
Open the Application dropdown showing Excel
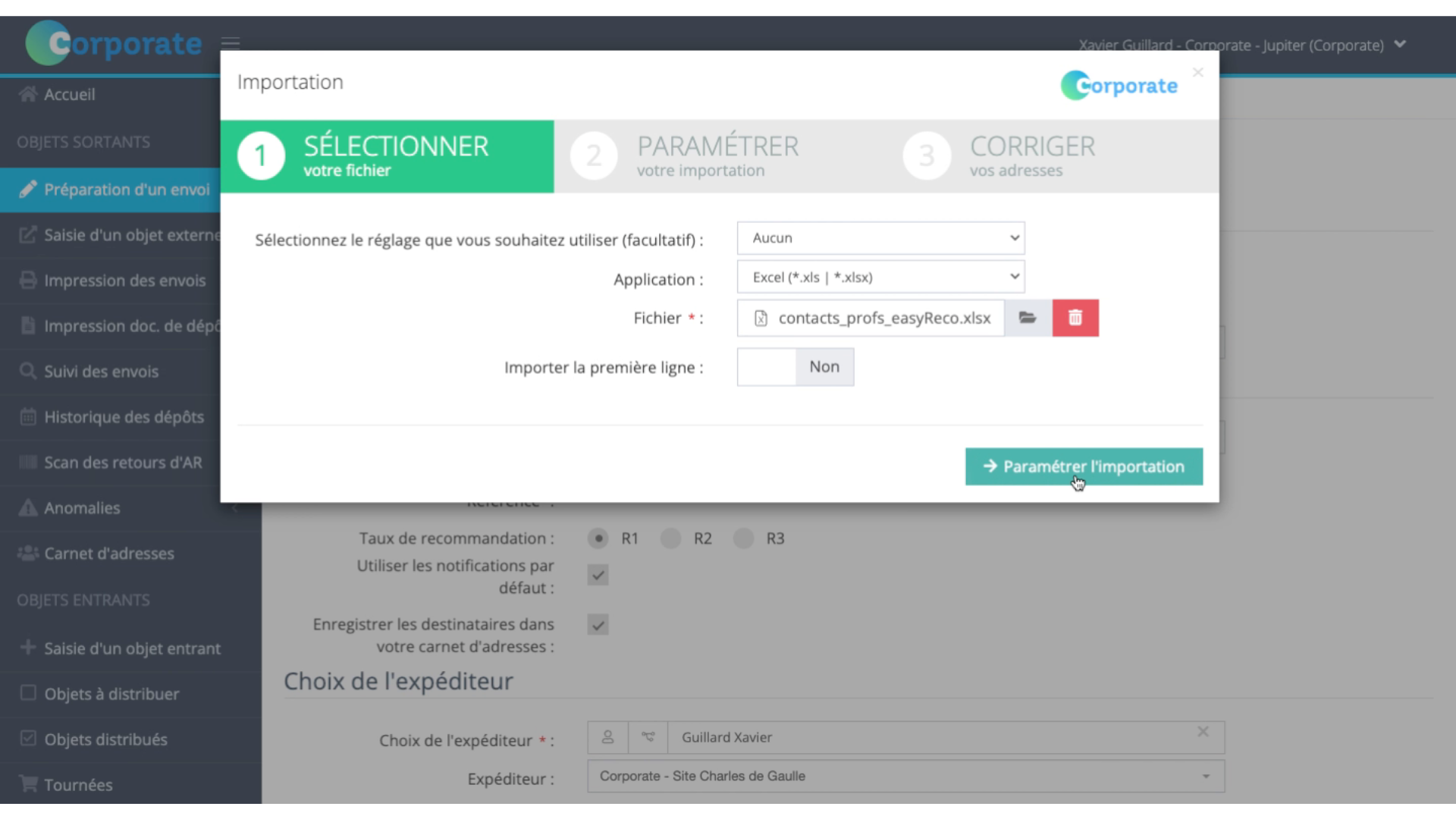pyautogui.click(x=880, y=278)
